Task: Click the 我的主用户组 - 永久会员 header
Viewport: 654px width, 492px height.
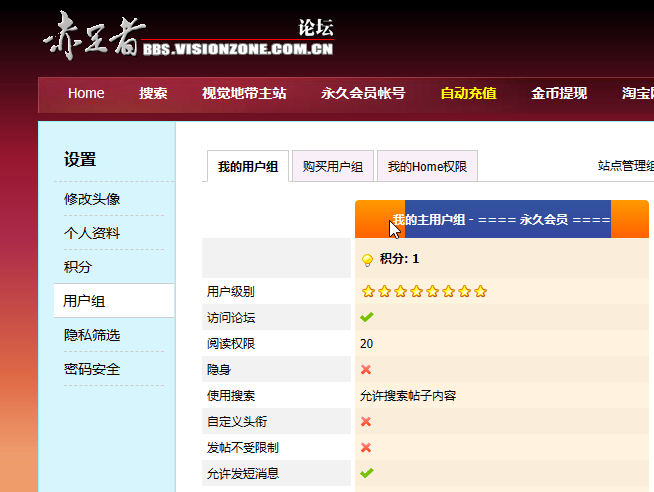Action: [x=502, y=219]
